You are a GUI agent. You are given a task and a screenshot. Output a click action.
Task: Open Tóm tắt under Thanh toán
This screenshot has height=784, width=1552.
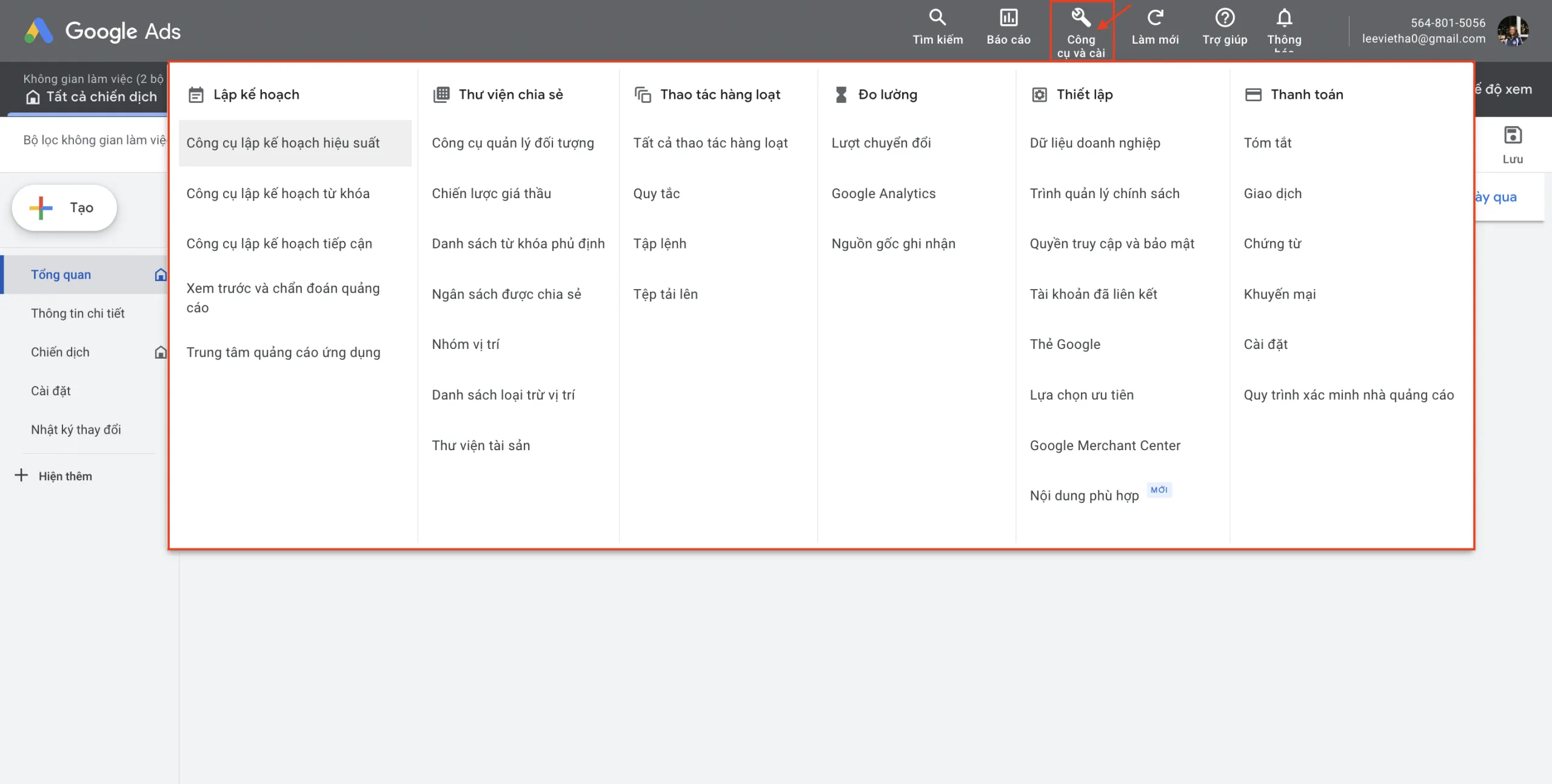[x=1267, y=143]
